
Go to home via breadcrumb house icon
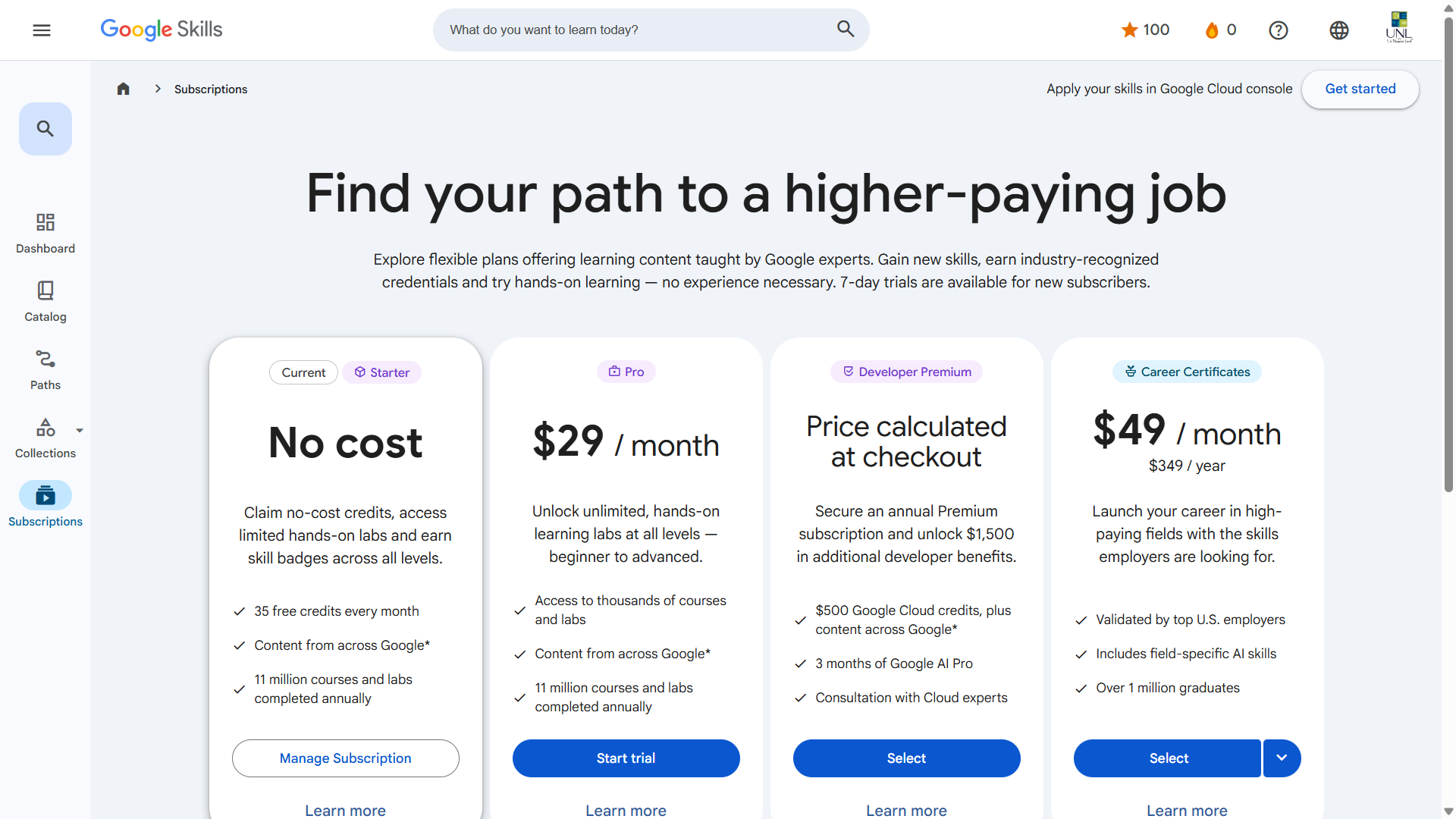pyautogui.click(x=124, y=89)
